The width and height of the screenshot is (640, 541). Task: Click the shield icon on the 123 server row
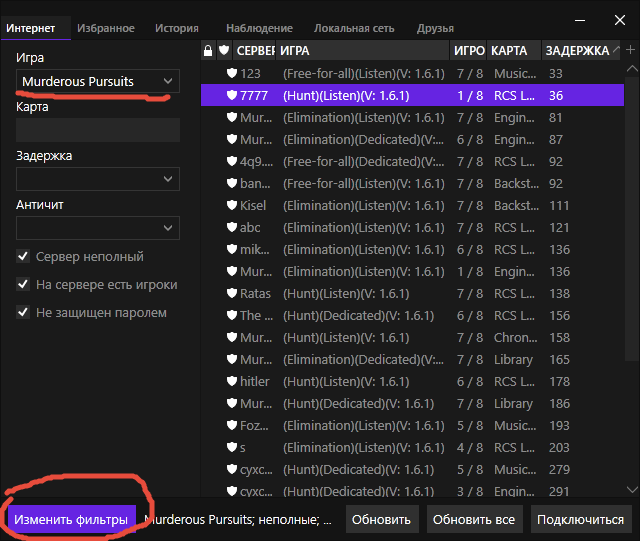[231, 73]
